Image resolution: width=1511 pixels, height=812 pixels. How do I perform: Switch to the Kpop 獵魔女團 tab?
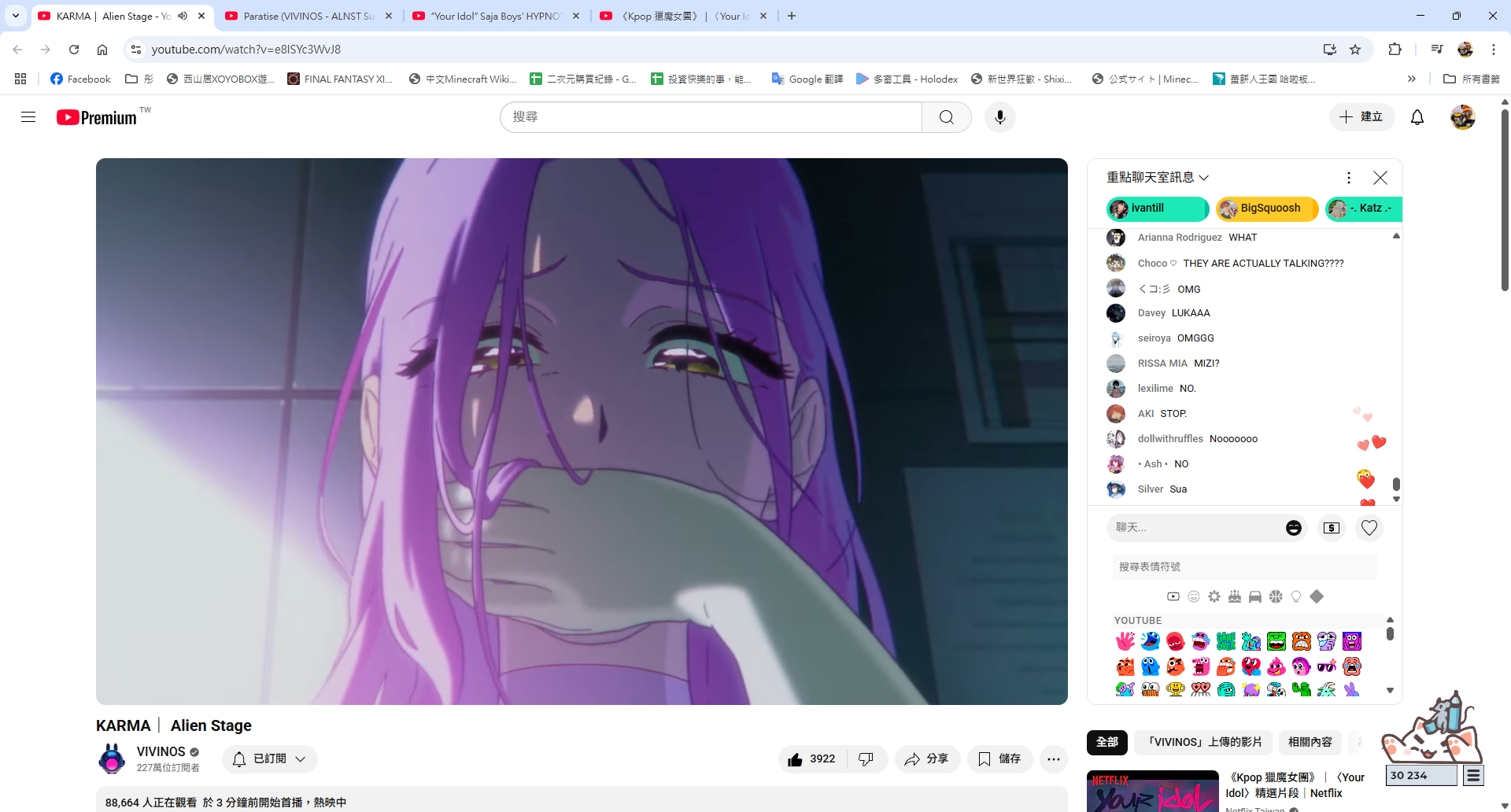pos(683,16)
